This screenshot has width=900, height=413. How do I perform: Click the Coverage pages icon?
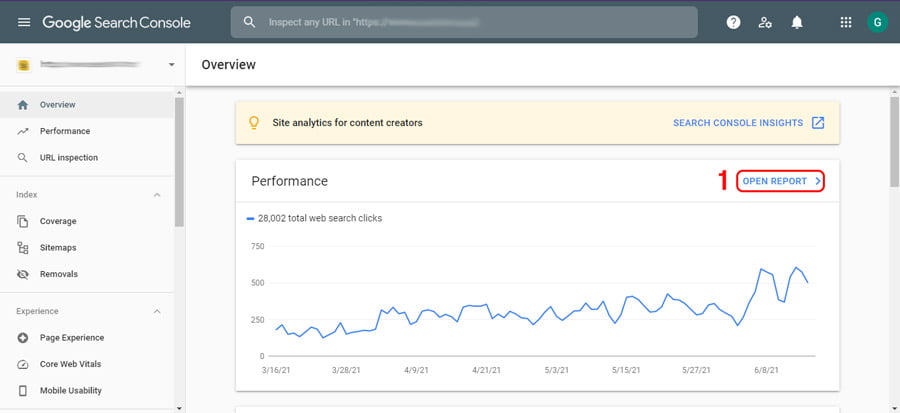22,221
